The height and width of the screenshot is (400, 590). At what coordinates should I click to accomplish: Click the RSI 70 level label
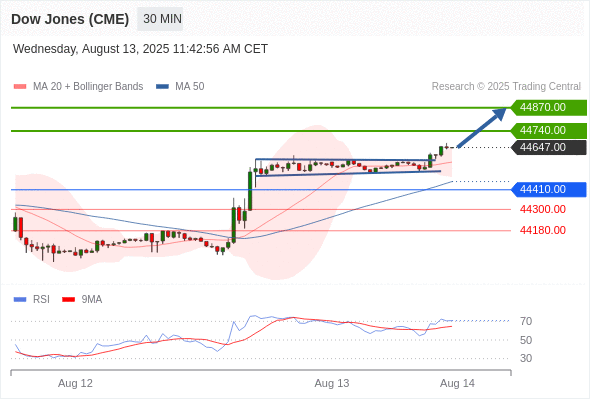pos(526,321)
